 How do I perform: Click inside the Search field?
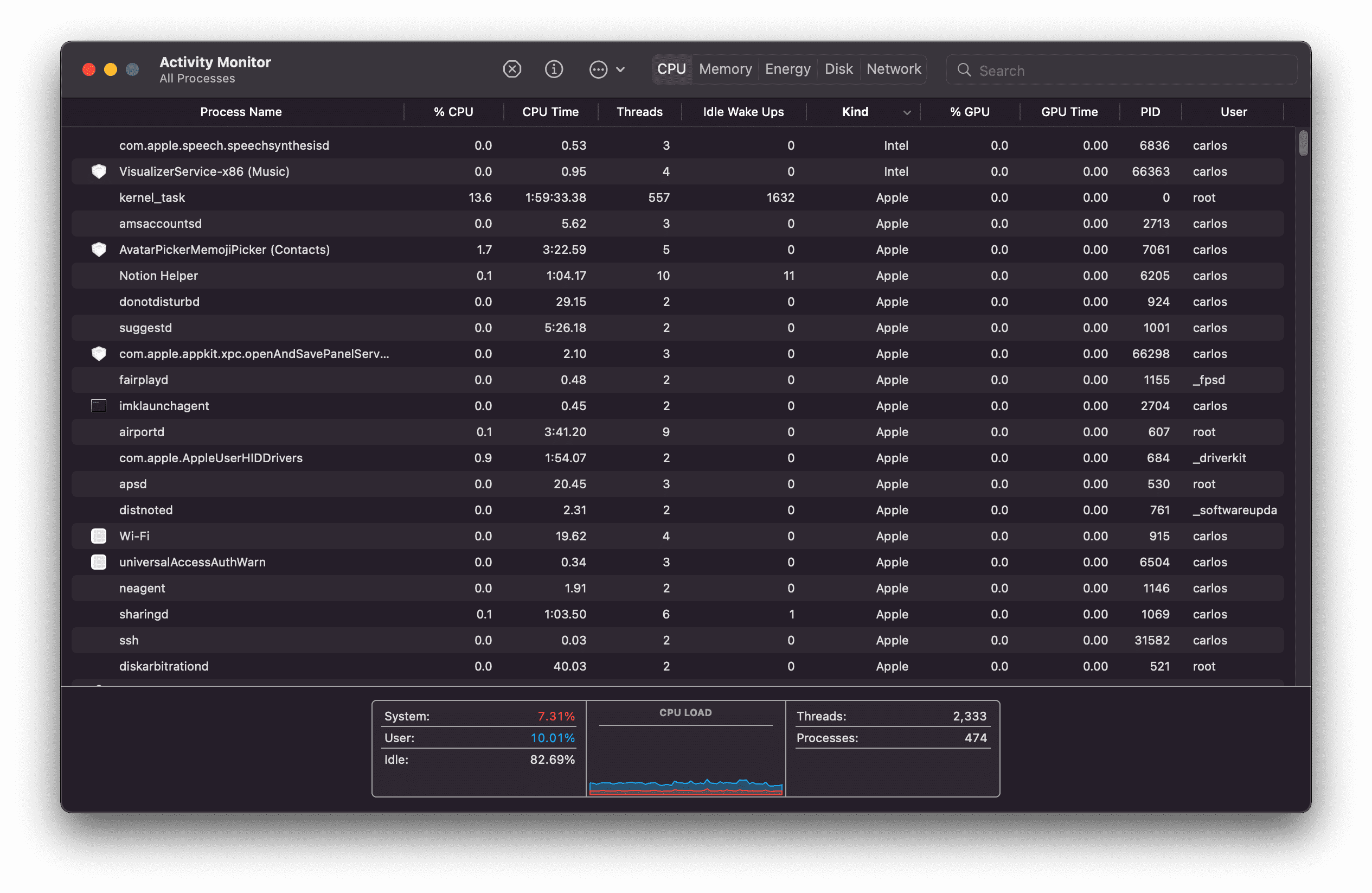point(1067,70)
